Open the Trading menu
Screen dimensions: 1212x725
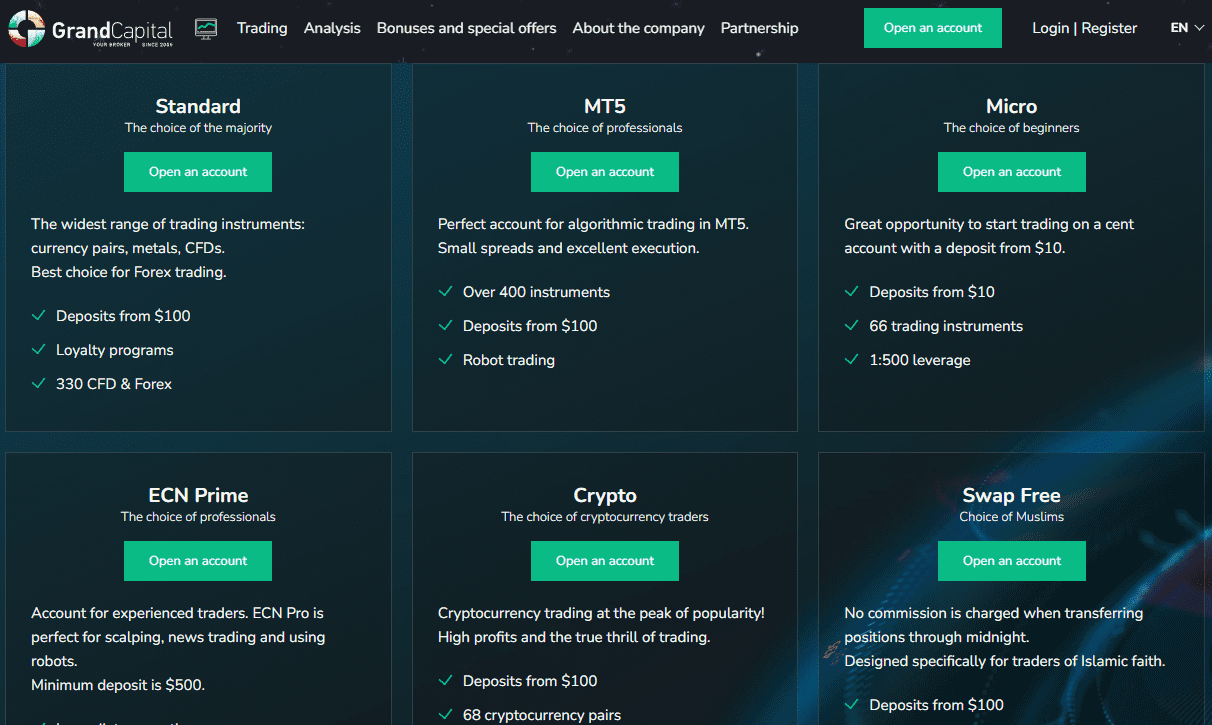[x=262, y=28]
